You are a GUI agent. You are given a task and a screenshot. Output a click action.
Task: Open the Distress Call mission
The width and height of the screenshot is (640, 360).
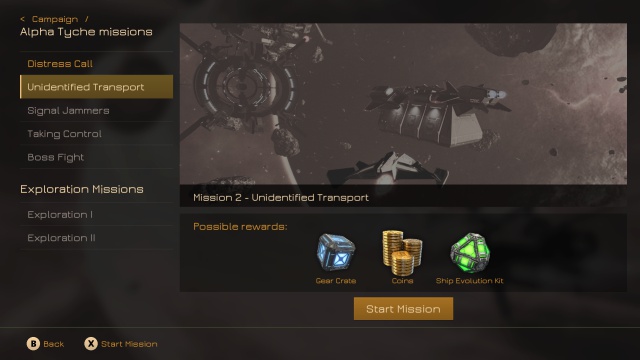[96, 64]
